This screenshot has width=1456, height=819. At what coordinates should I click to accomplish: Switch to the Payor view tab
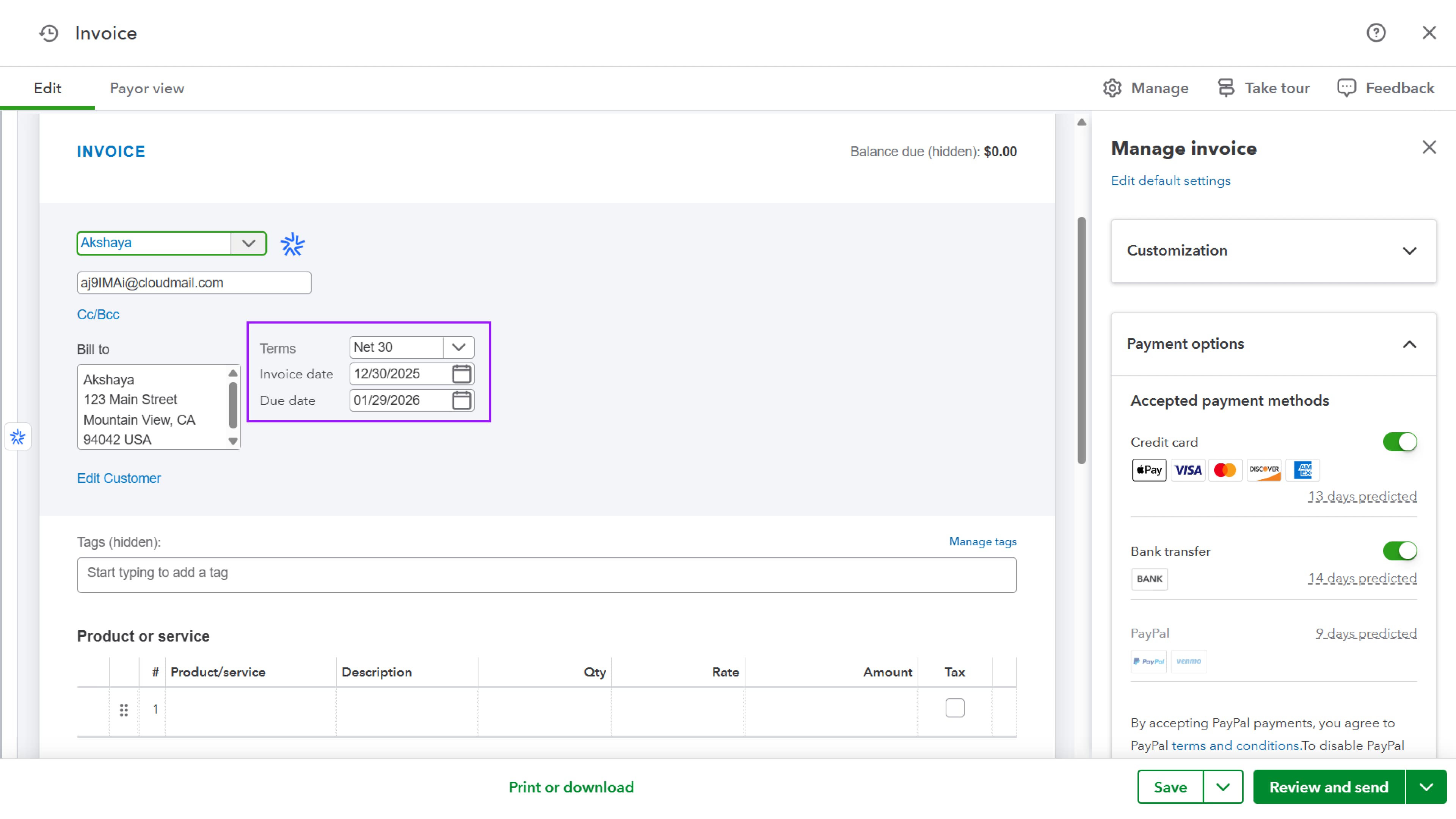coord(147,88)
